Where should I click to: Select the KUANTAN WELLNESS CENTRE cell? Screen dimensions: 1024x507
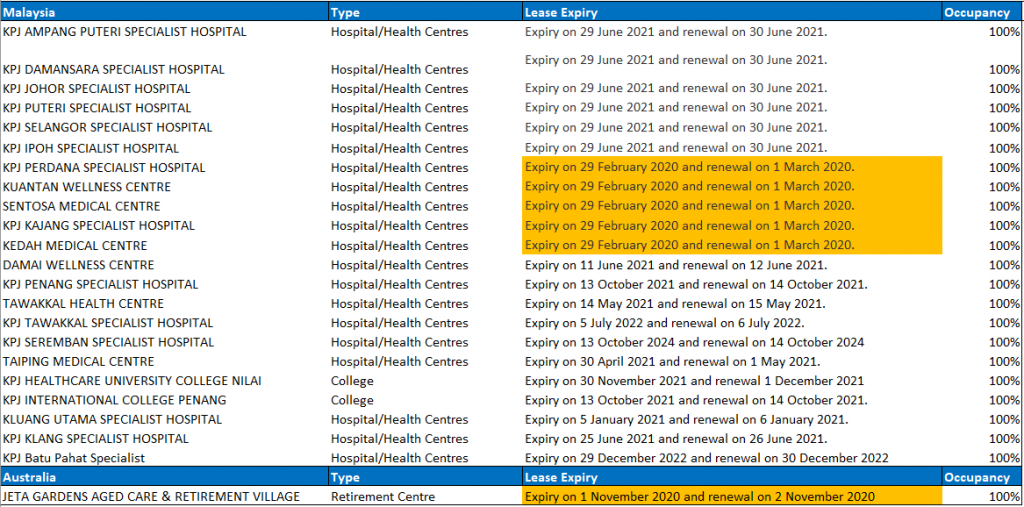click(x=164, y=187)
